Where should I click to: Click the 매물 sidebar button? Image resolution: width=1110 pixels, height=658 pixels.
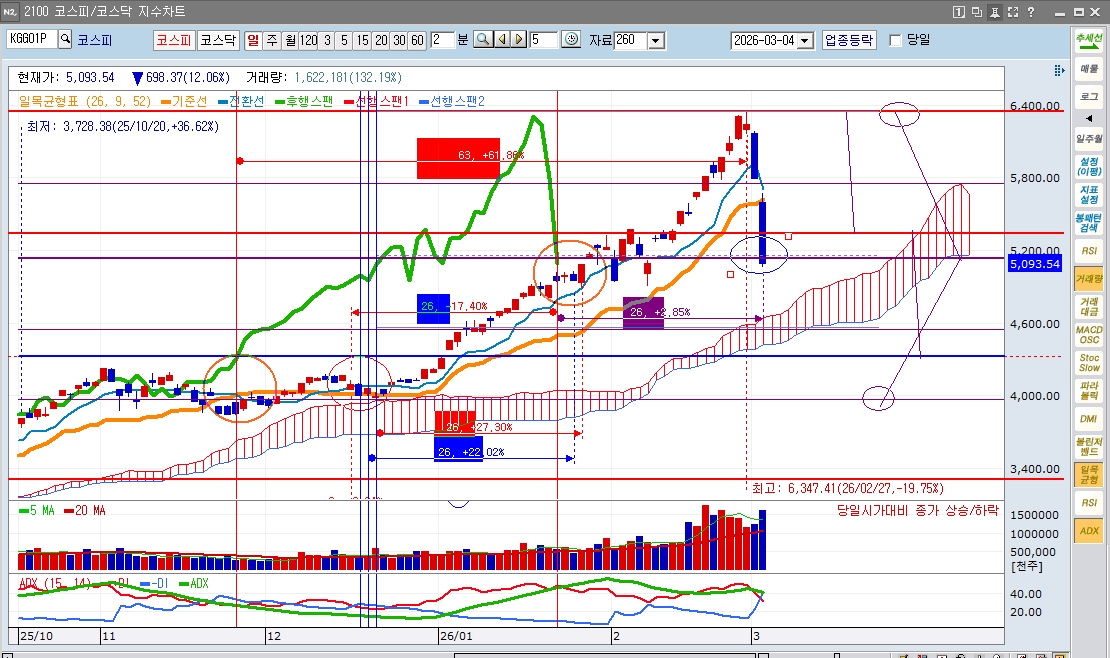(x=1089, y=69)
